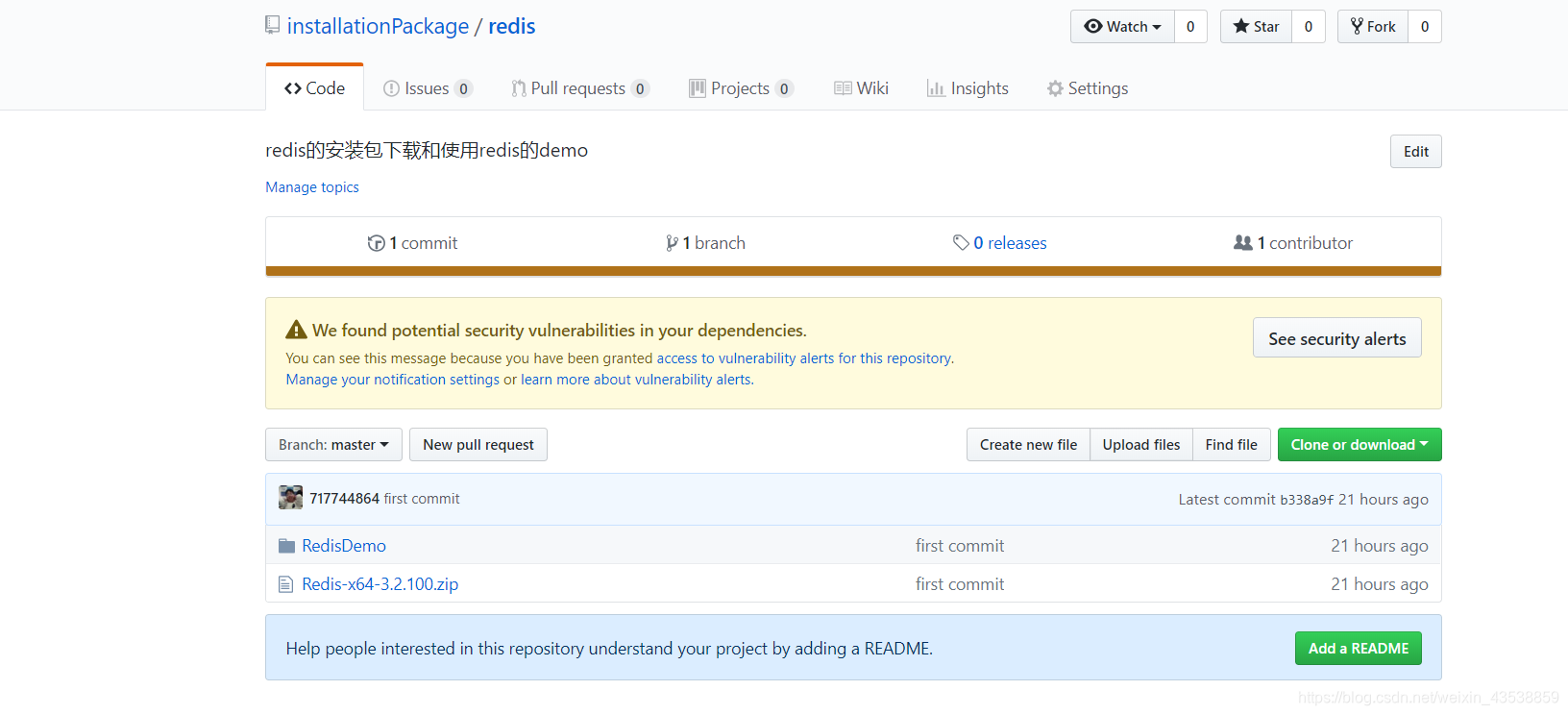Expand the Clone or download dropdown
Viewport: 1568px width, 715px height.
coord(1360,445)
